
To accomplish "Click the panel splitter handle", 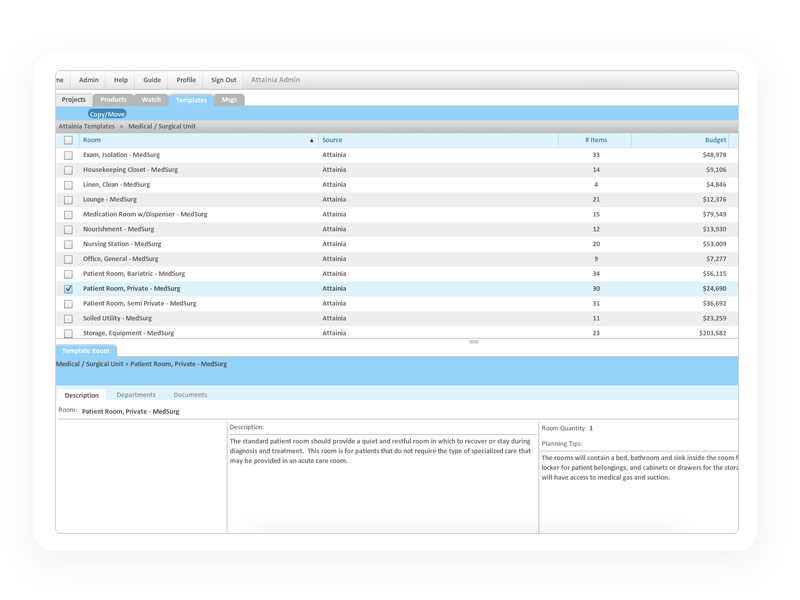I will click(473, 342).
